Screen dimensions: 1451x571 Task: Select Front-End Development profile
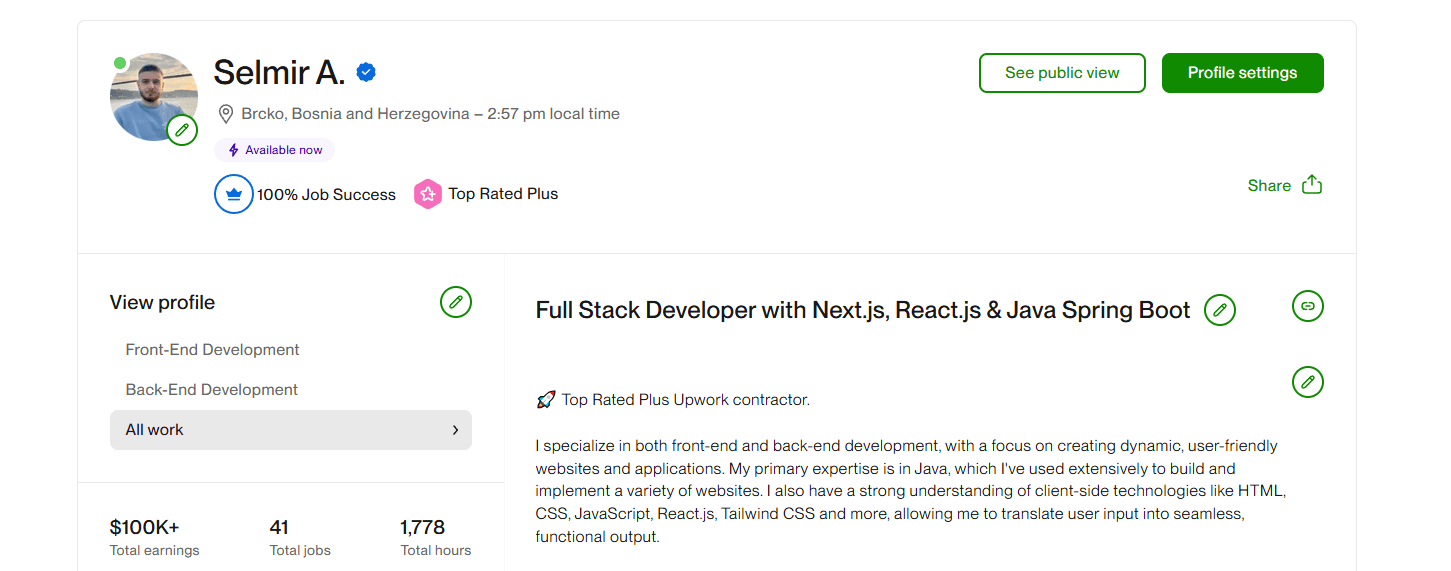(212, 350)
